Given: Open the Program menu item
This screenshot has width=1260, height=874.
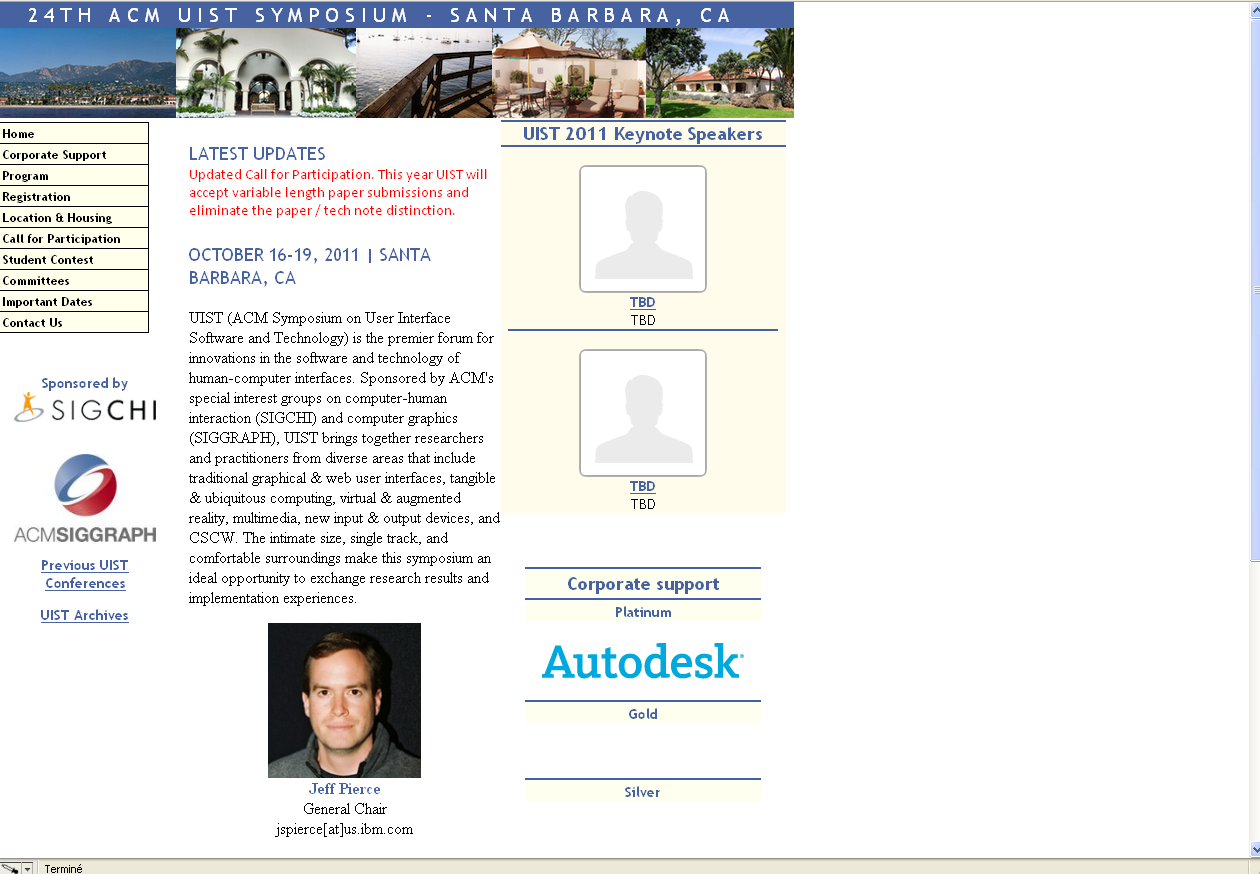Looking at the screenshot, I should 74,175.
